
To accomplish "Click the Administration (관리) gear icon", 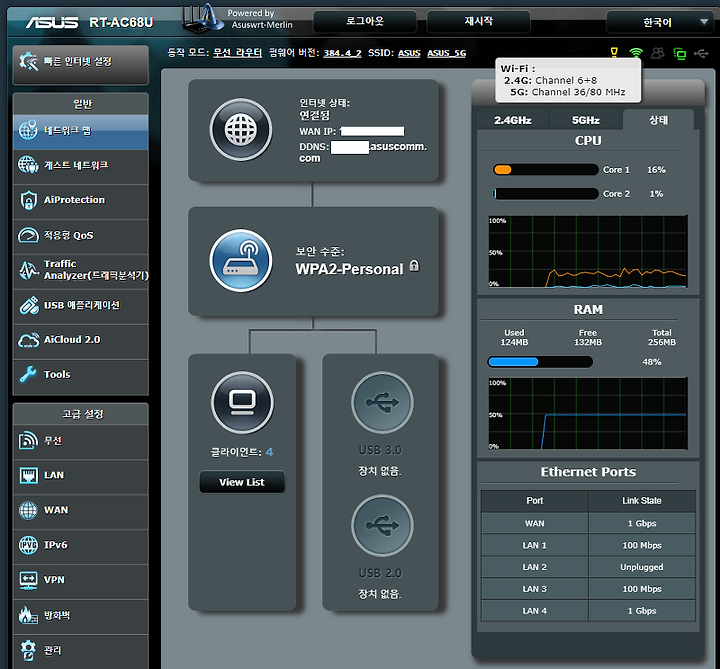I will pyautogui.click(x=28, y=650).
